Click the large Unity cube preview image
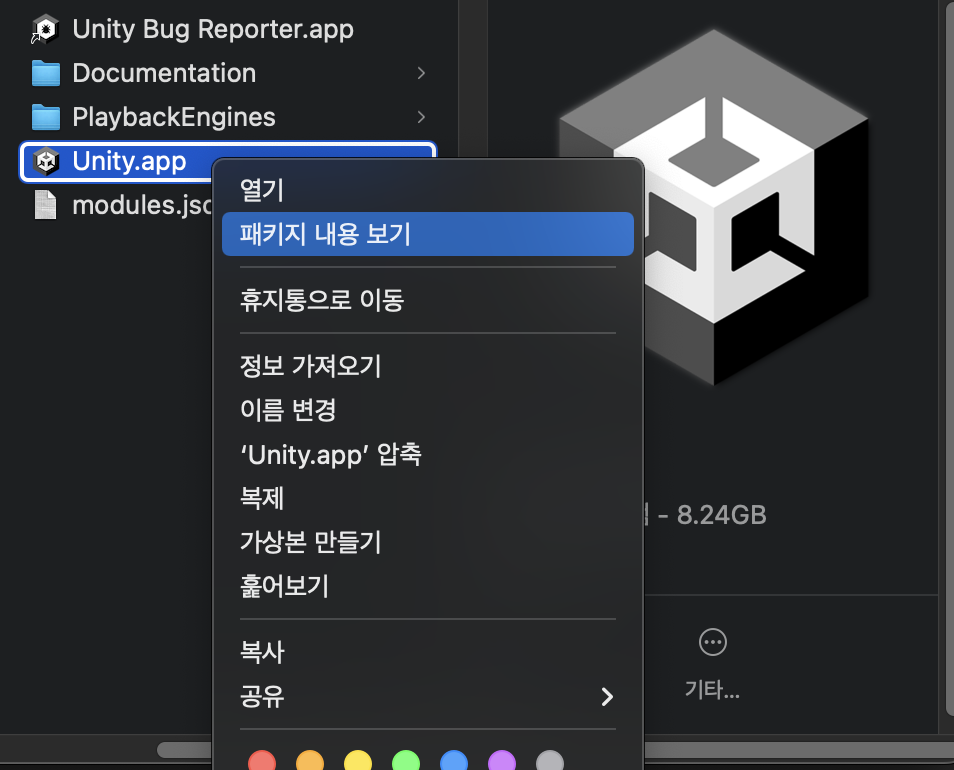954x770 pixels. [713, 207]
